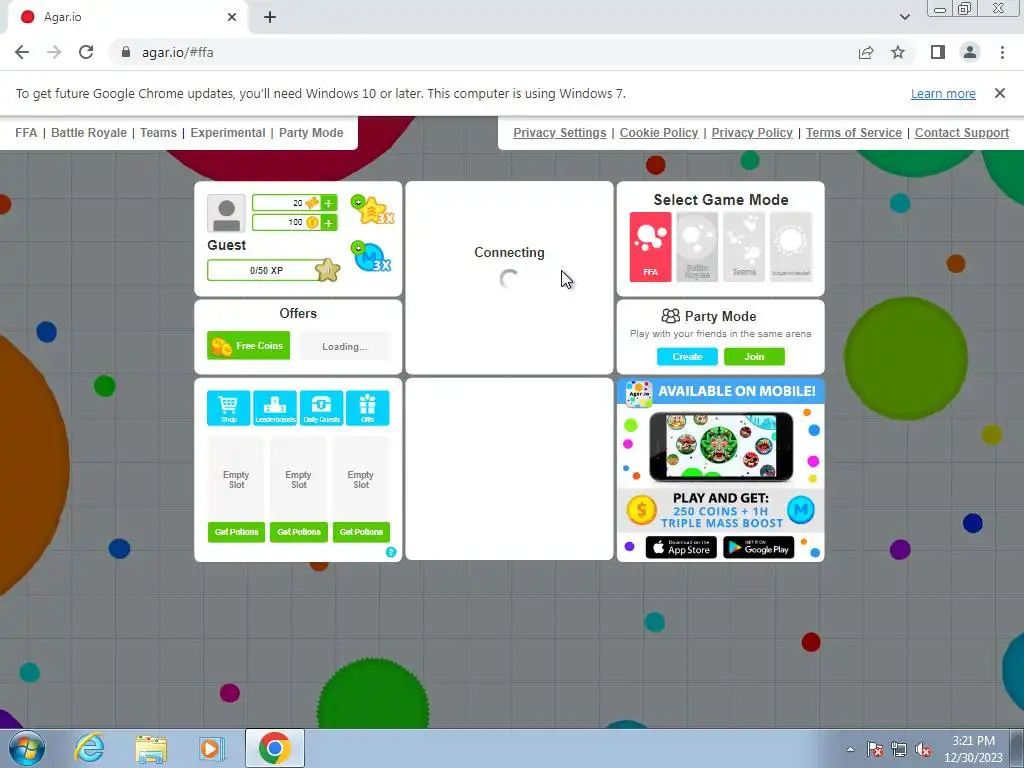This screenshot has height=768, width=1024.
Task: Join a party with the Join button
Action: 754,357
